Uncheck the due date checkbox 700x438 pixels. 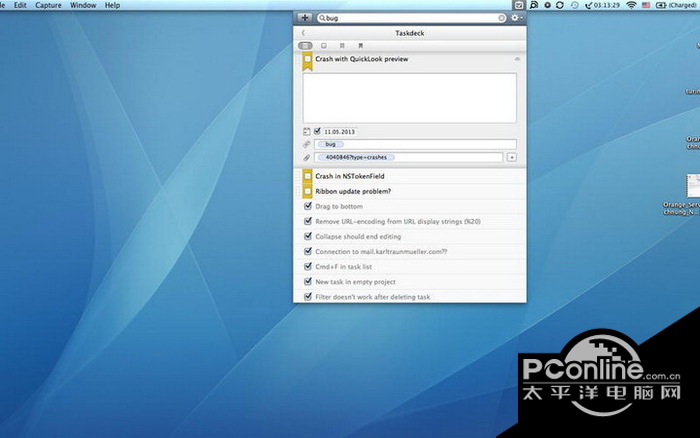[317, 130]
